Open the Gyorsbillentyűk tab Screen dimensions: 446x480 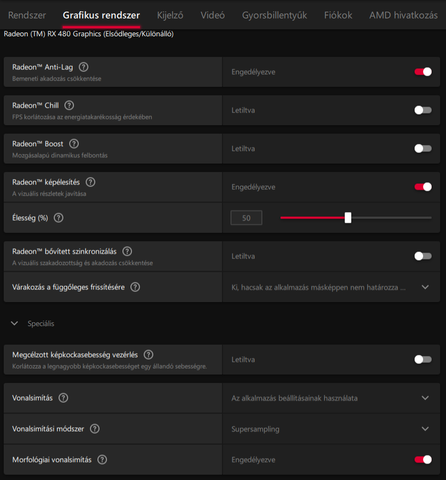tap(274, 15)
